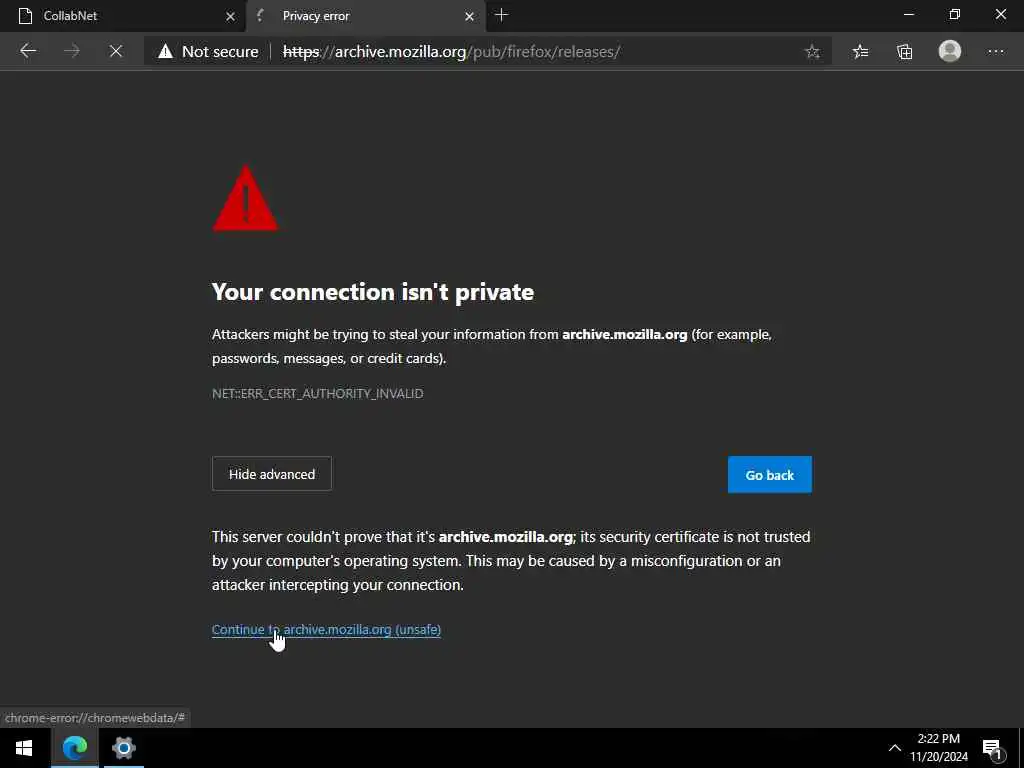Click the Go back button

(x=769, y=475)
